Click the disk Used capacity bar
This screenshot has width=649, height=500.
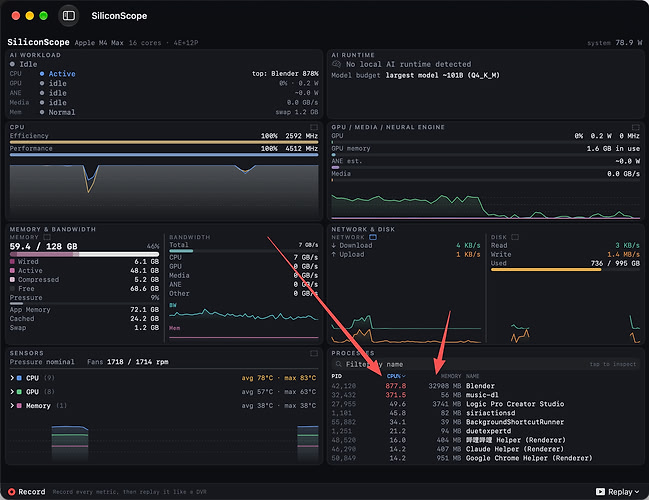[565, 269]
